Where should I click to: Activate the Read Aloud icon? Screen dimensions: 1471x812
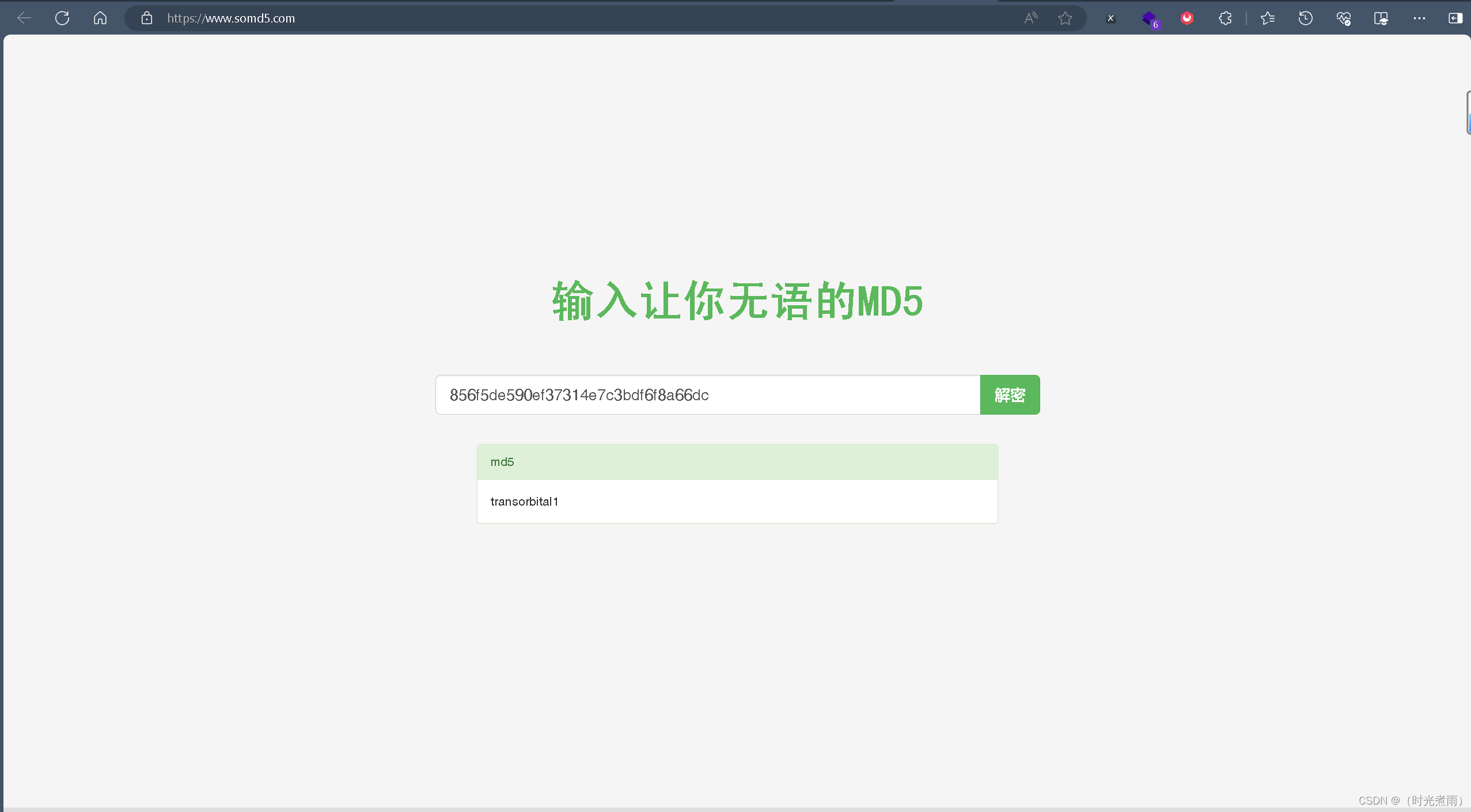pyautogui.click(x=1031, y=18)
